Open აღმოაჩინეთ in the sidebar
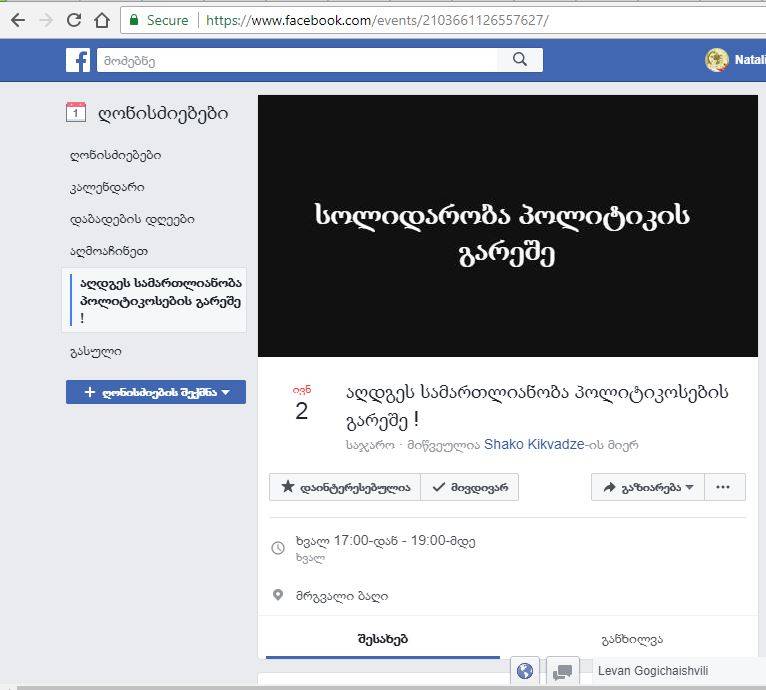 109,252
